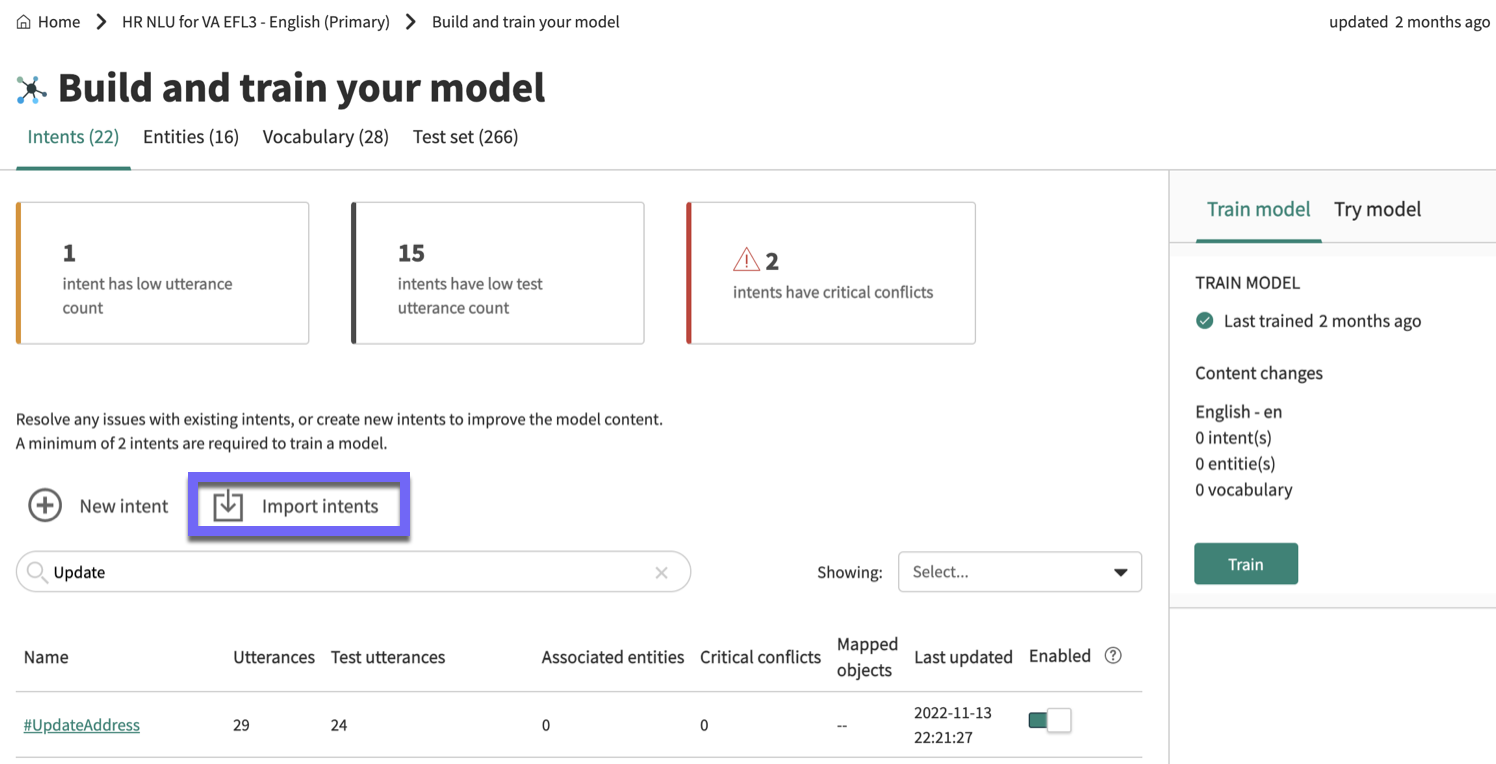Click the New intent plus icon
1496x764 pixels.
pos(44,506)
